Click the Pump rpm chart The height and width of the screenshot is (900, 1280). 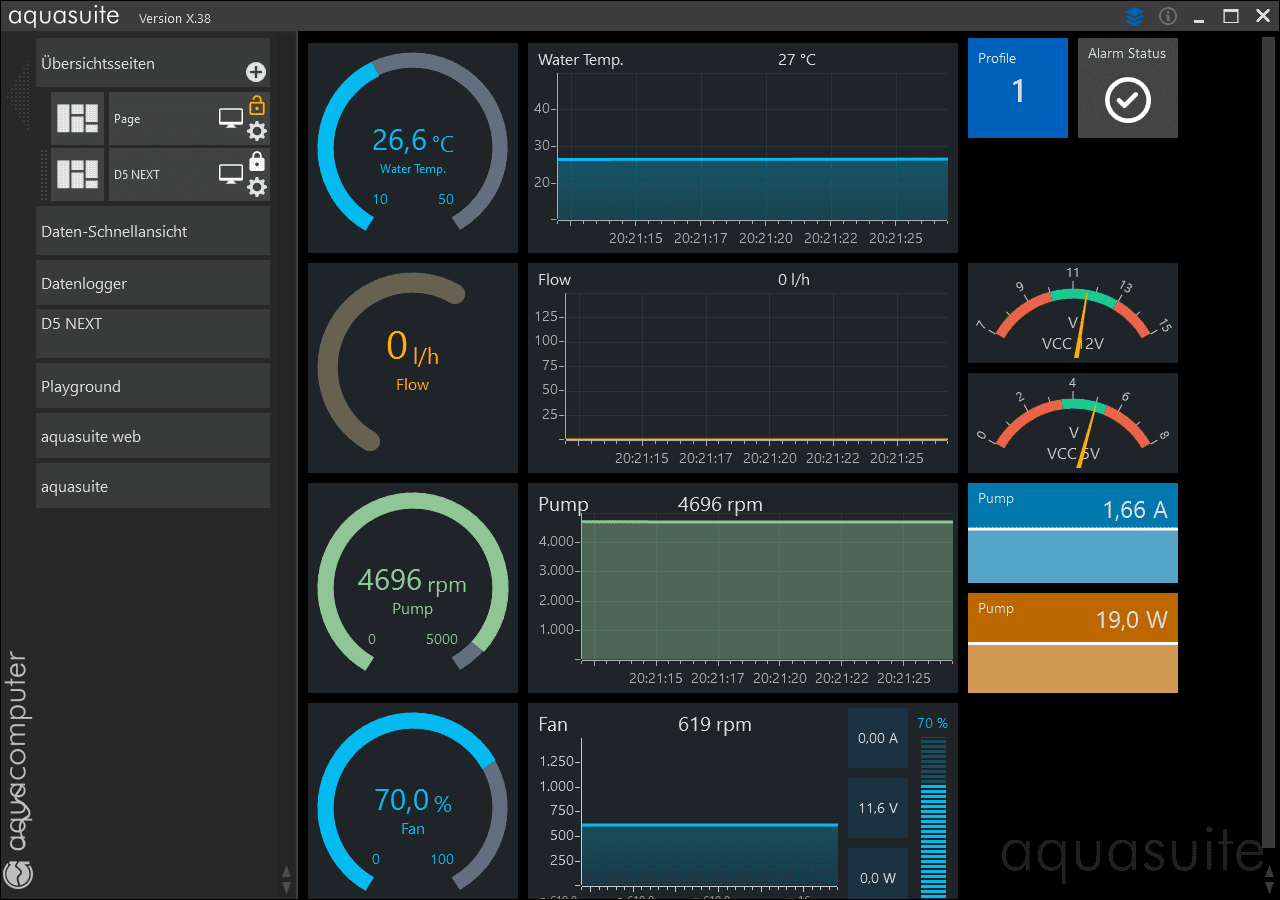(x=743, y=588)
